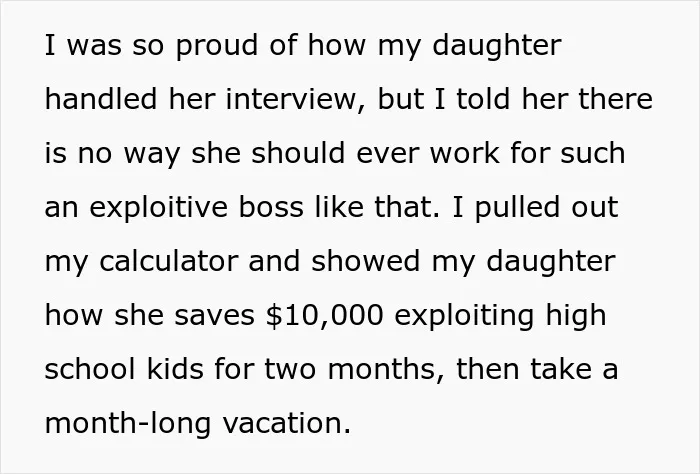Click the "$10,000" amount
Viewport: 700px width, 474px height.
point(325,316)
